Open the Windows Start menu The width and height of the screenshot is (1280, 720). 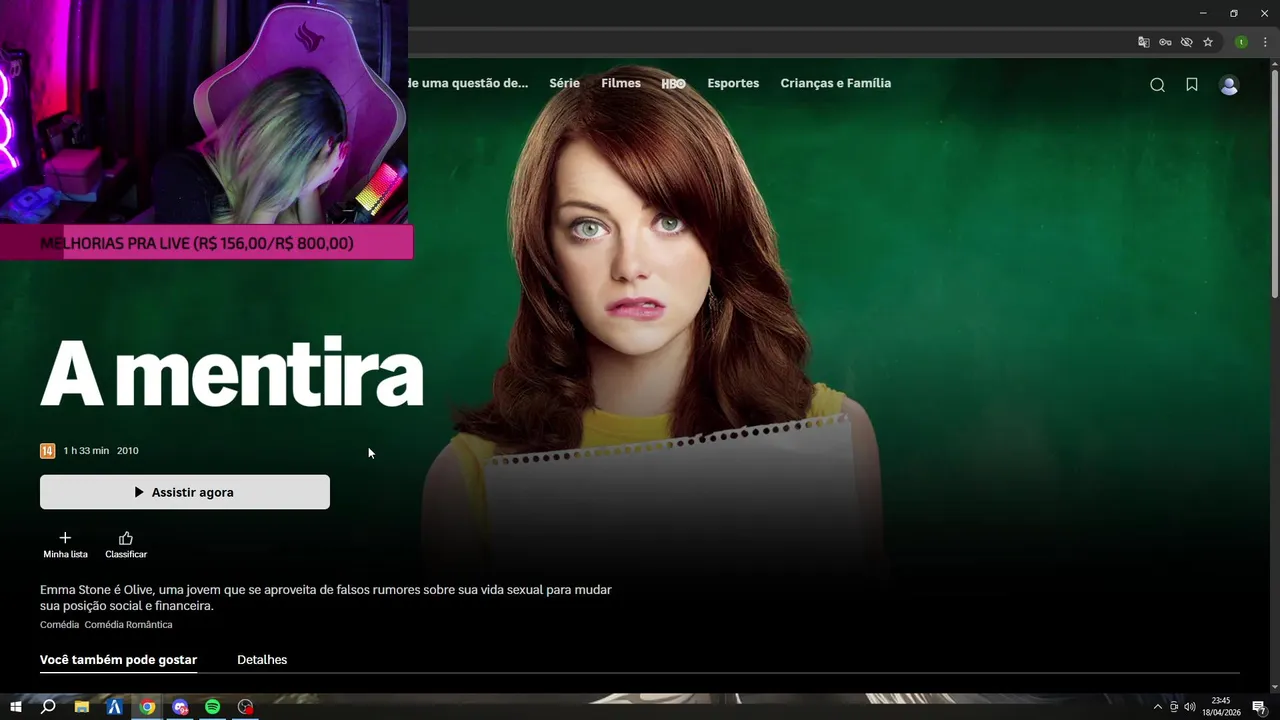tap(16, 707)
